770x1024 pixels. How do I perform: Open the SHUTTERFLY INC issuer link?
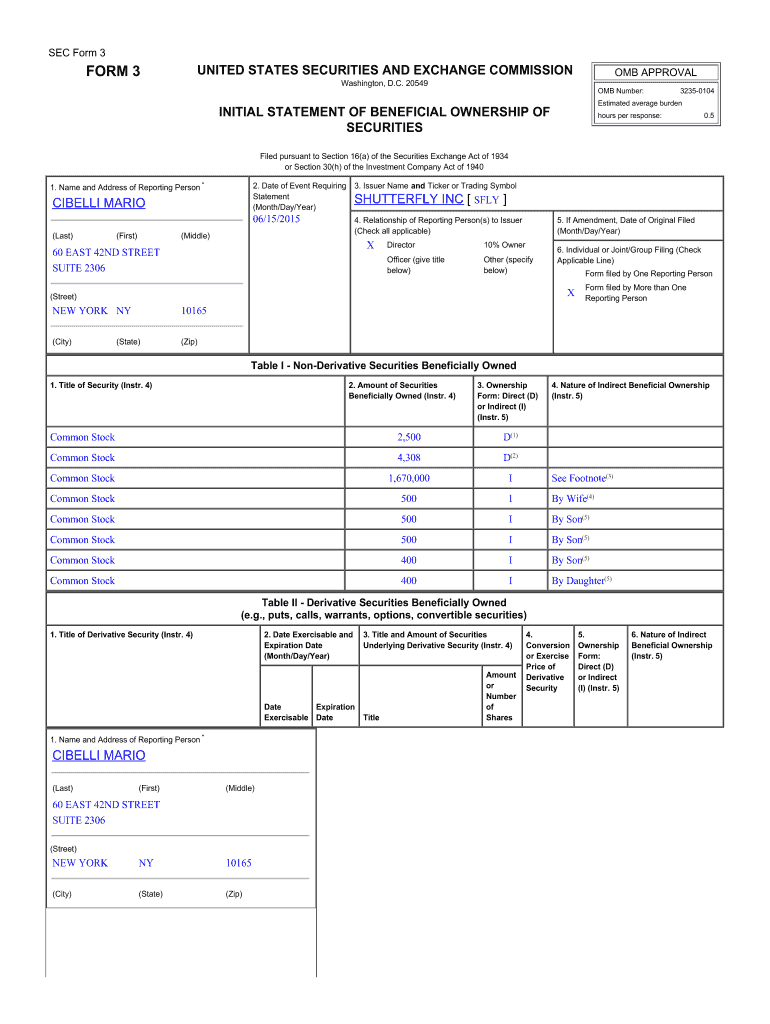pos(409,199)
